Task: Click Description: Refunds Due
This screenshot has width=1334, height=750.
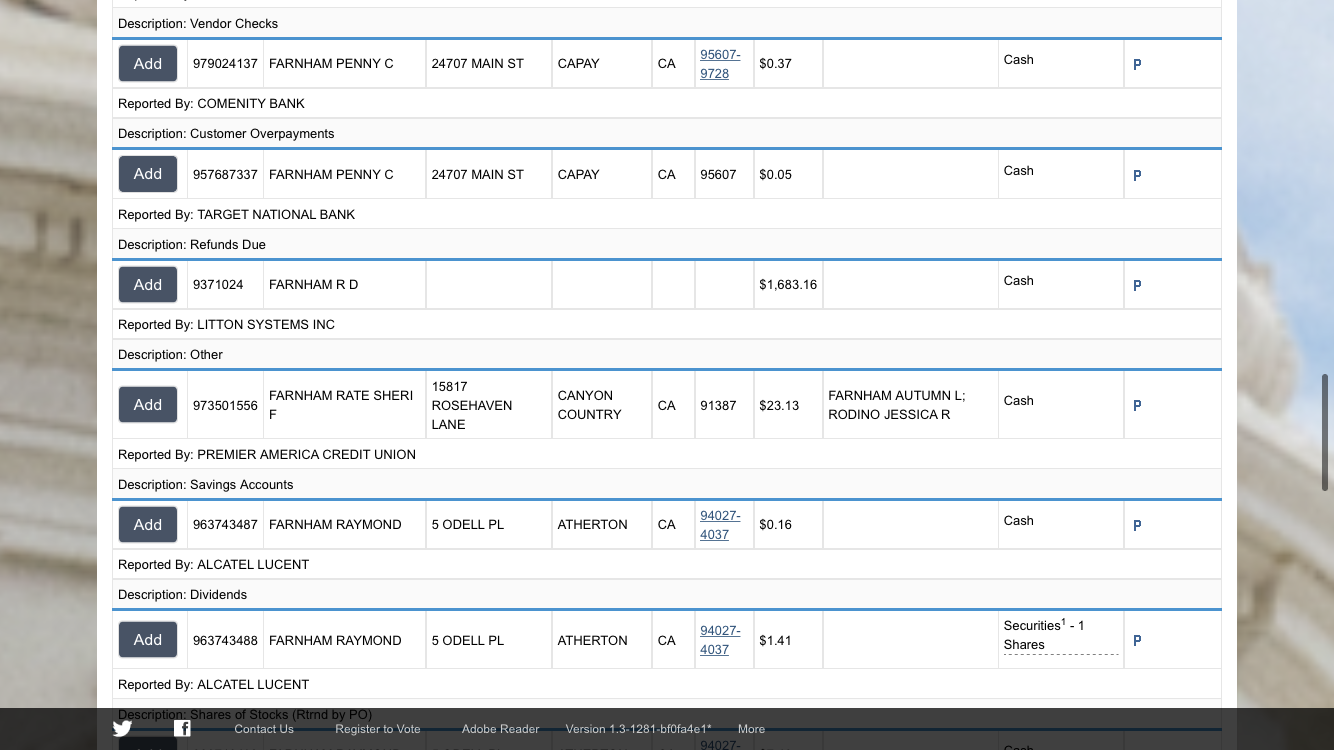Action: point(192,245)
